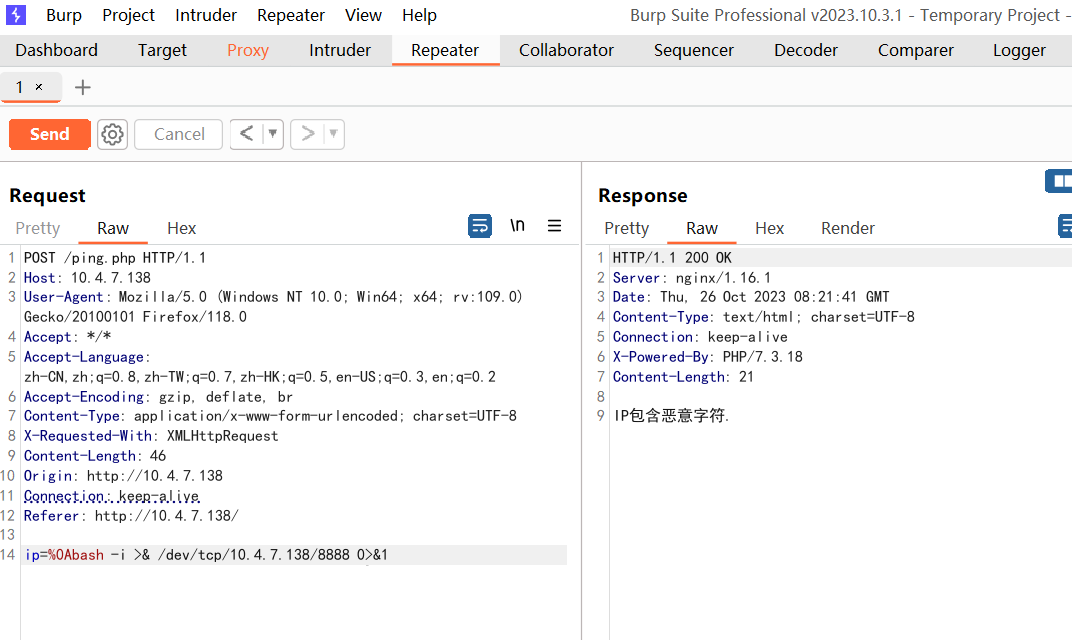Go back to previous request arrow
Image resolution: width=1072 pixels, height=640 pixels.
coord(246,134)
